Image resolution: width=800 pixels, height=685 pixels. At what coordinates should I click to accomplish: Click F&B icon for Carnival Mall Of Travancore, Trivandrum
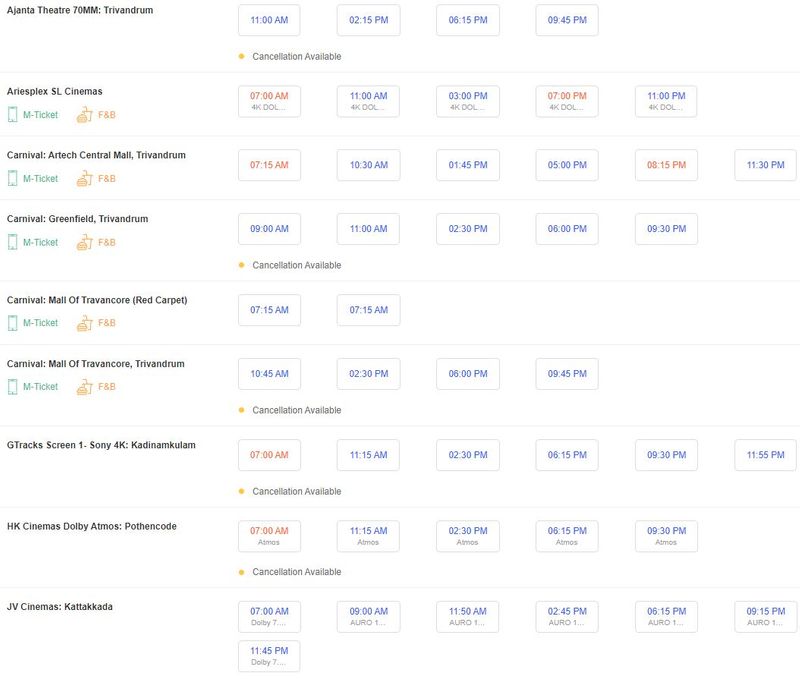(82, 387)
